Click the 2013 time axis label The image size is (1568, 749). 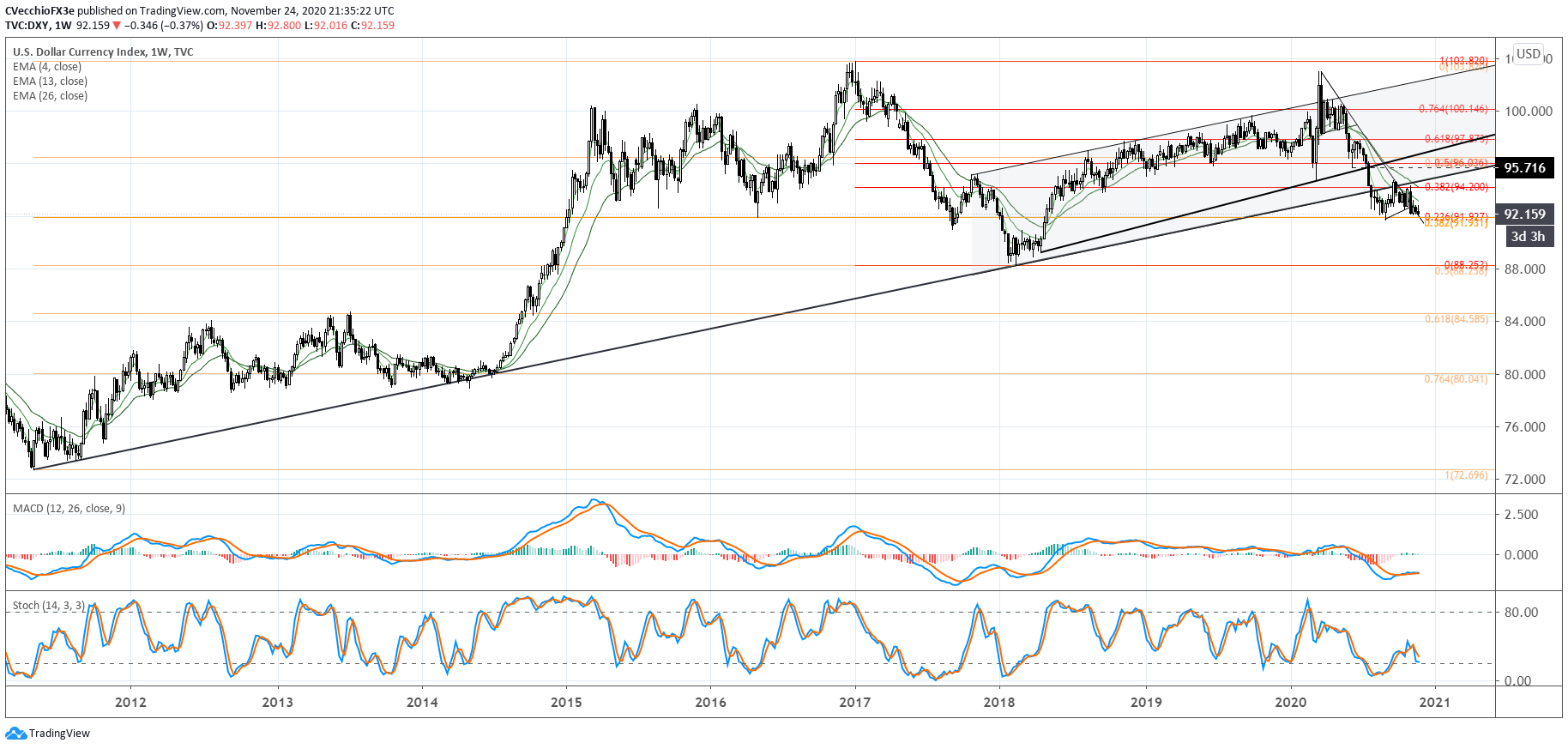[277, 703]
